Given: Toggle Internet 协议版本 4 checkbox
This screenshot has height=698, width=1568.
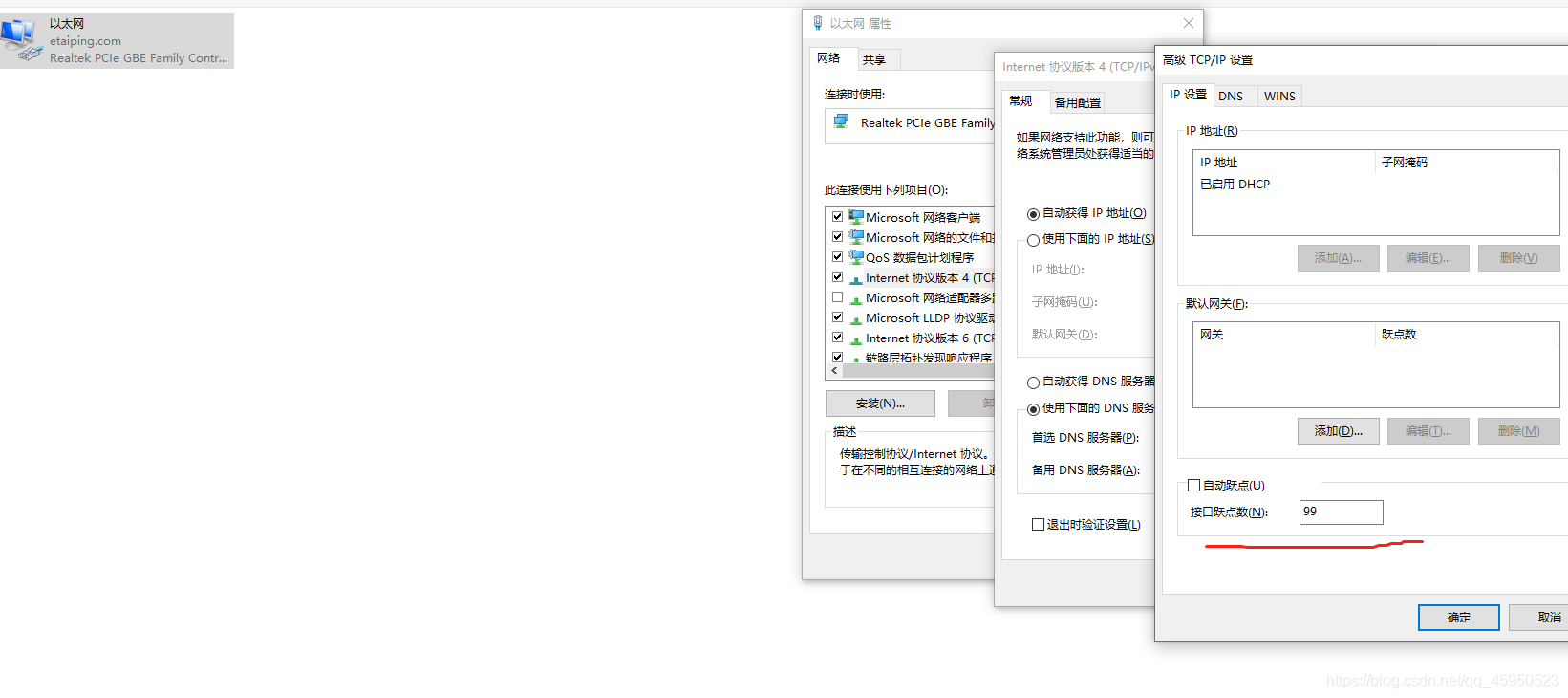Looking at the screenshot, I should (837, 277).
